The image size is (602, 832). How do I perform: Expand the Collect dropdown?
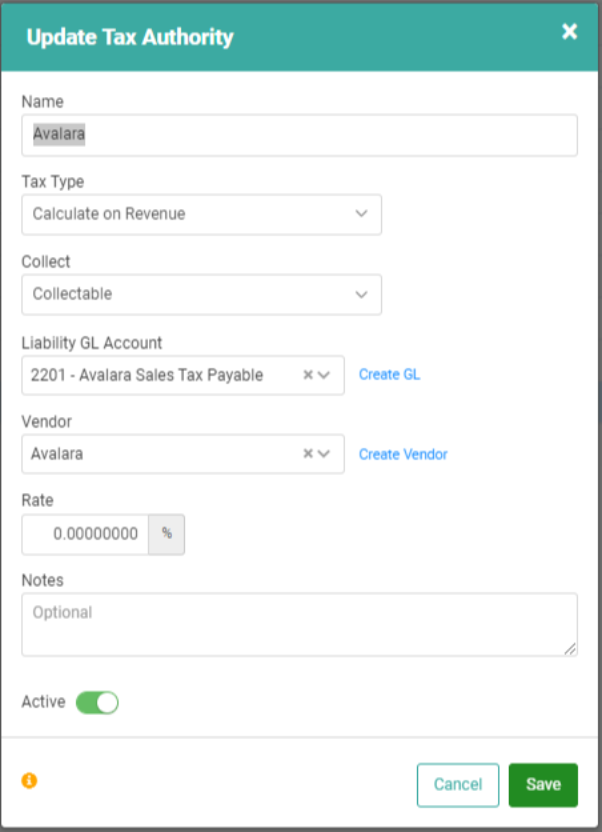tap(201, 294)
